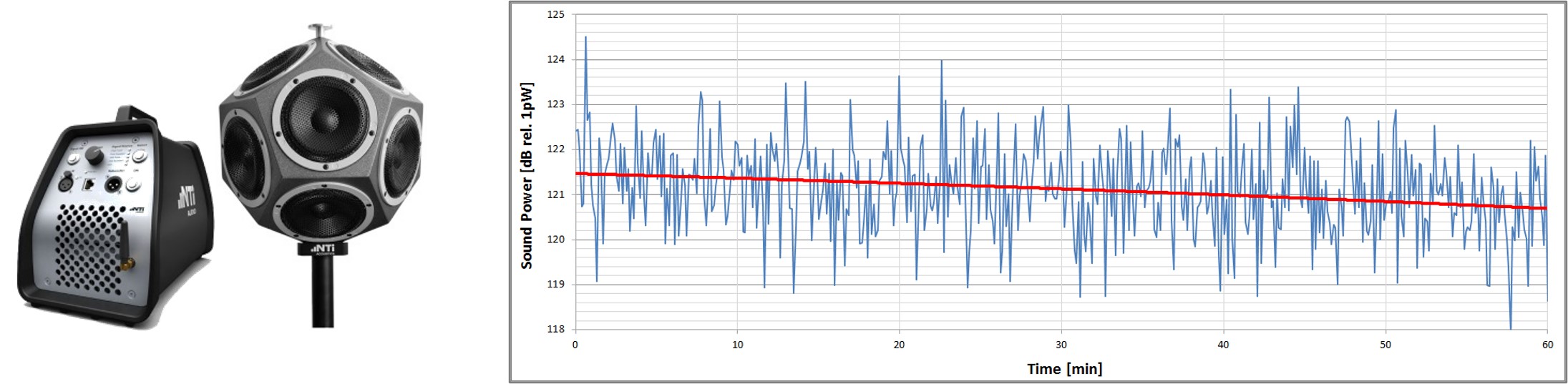Click the NTi collar label on speaker stand
This screenshot has width=1568, height=384.
[x=323, y=248]
